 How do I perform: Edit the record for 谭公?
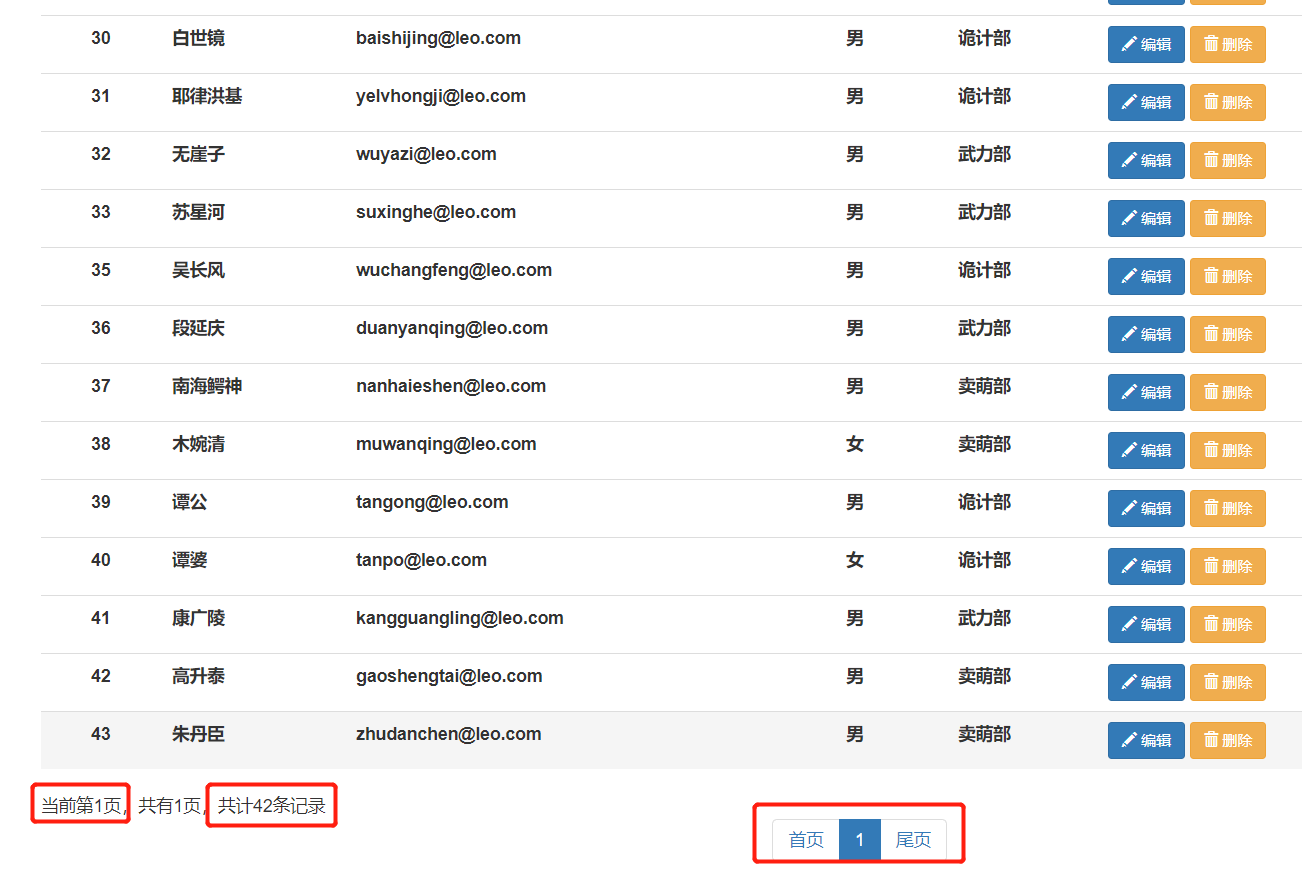coord(1146,508)
